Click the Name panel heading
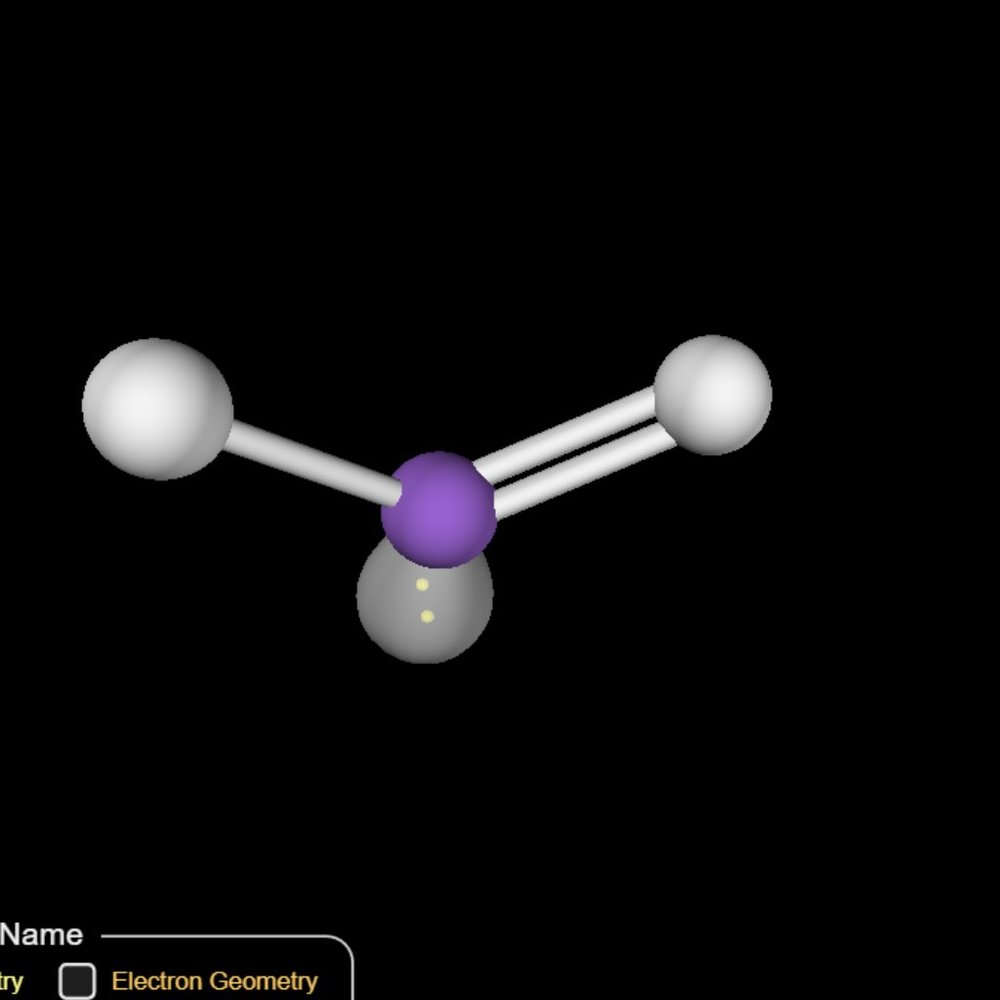Screen dimensions: 1000x1000 coord(41,935)
